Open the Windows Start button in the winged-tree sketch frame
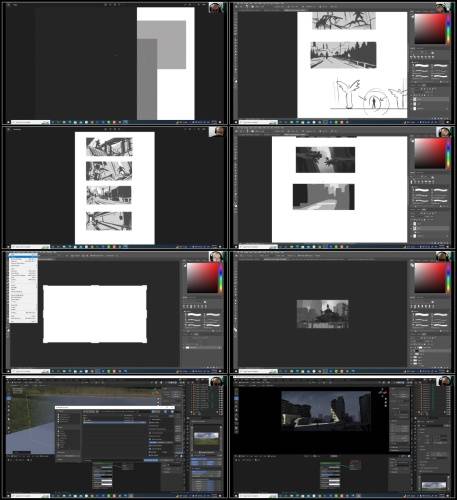 [x=236, y=122]
